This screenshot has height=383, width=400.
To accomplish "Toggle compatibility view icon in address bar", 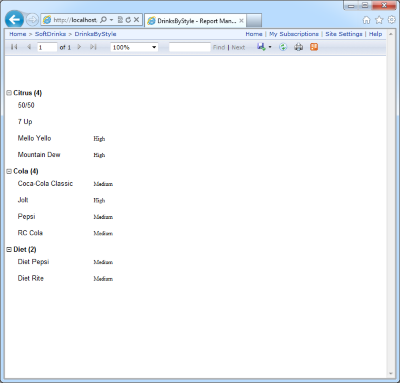I will (x=120, y=20).
